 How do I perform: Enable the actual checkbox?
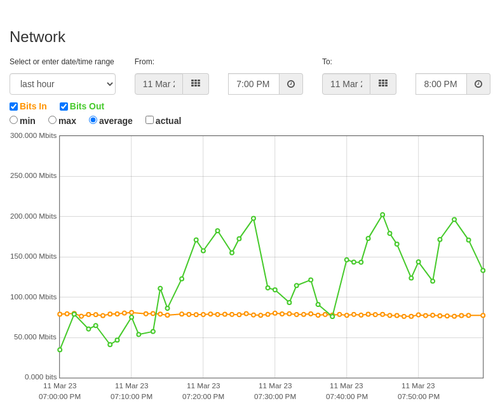pos(150,120)
